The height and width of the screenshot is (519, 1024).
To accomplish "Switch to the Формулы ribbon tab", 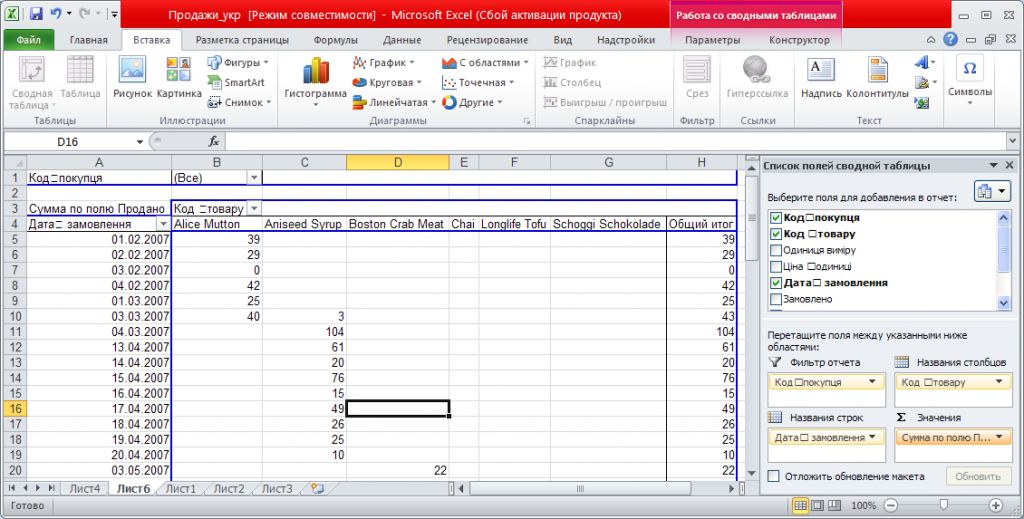I will (335, 40).
